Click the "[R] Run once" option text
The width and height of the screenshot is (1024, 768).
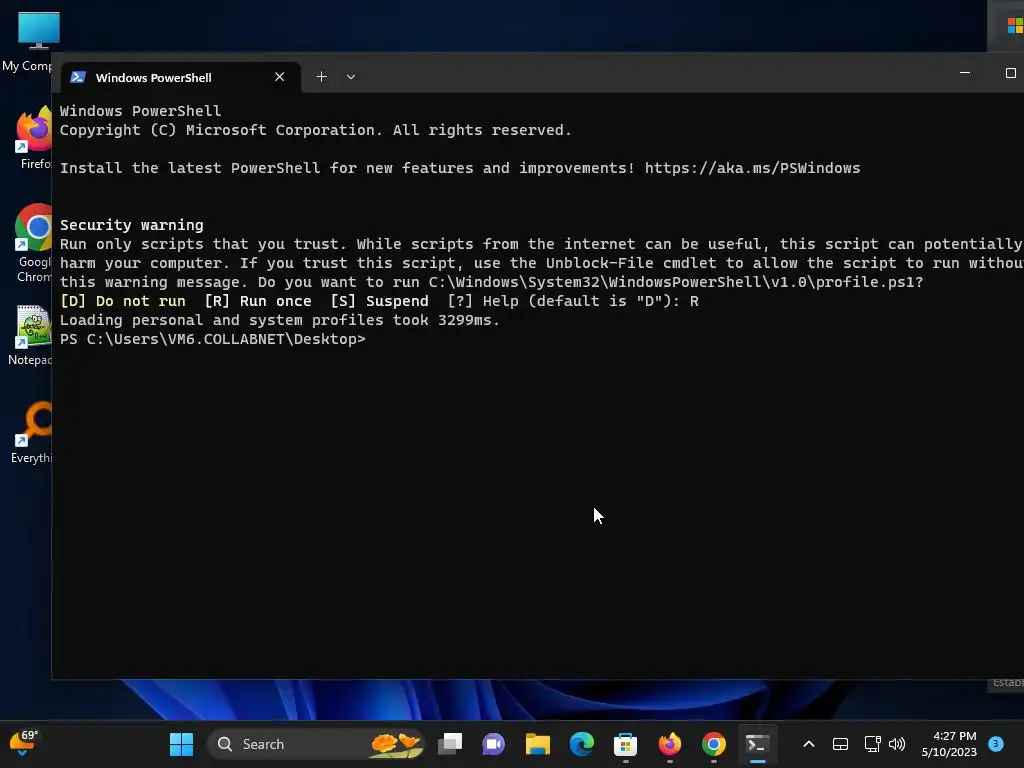258,301
